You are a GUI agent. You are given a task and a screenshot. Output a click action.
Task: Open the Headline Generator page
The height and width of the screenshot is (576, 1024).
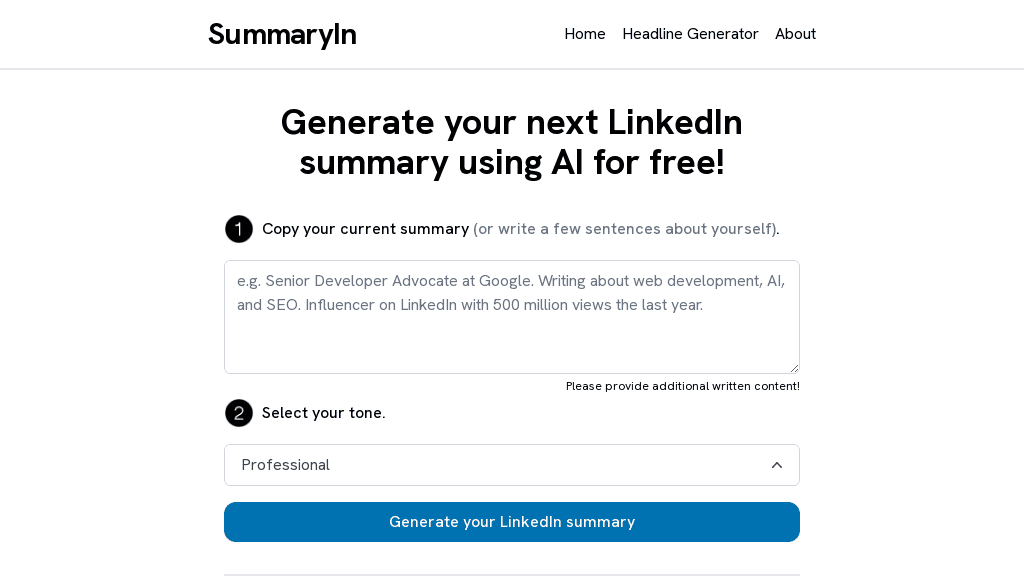tap(690, 34)
